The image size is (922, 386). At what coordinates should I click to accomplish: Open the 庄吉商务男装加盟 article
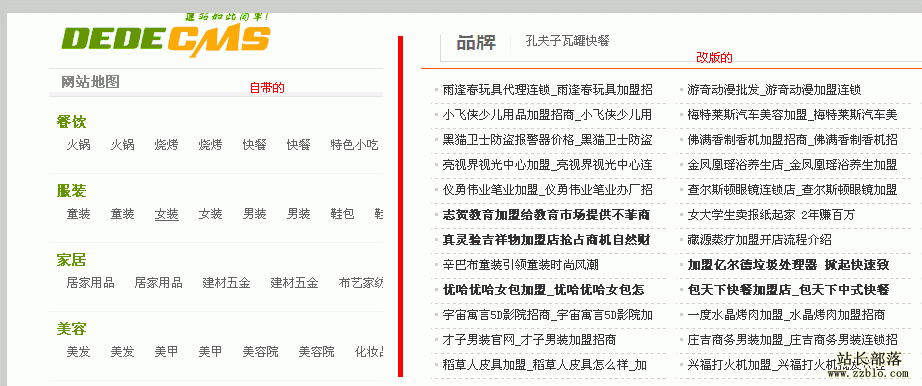[792, 340]
